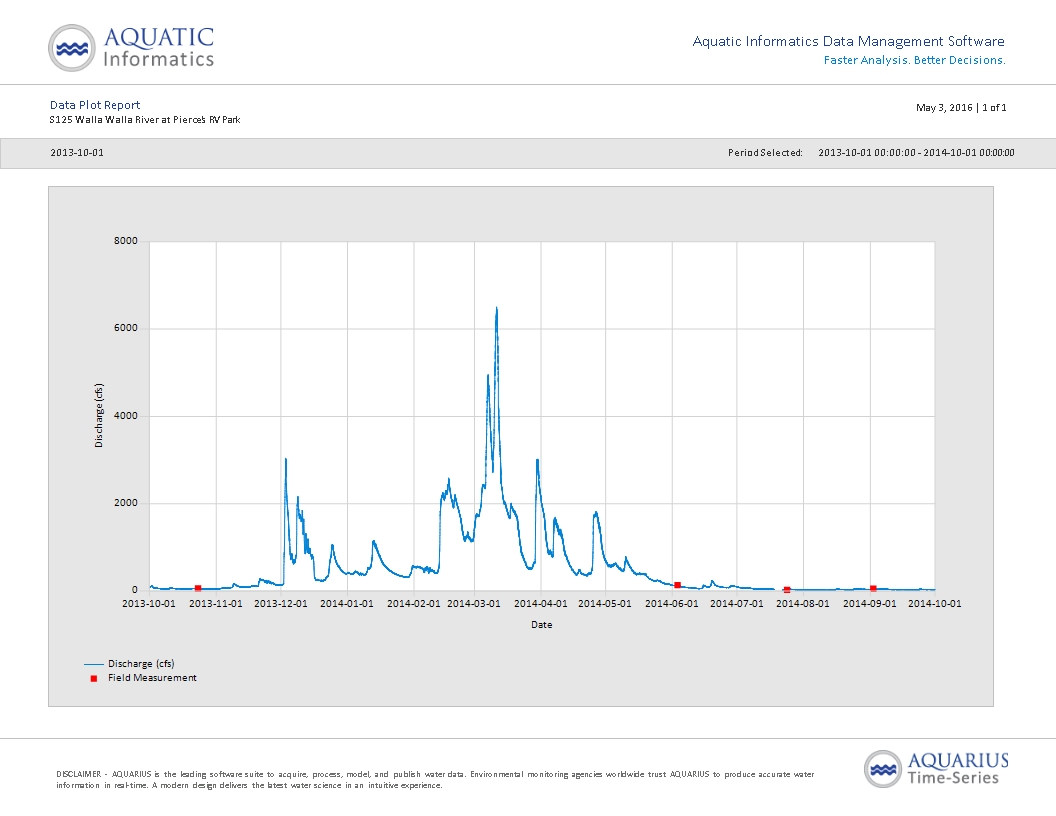Screen dimensions: 1056x816
Task: Click the '2013-10-01' date in the gray bar
Action: point(77,153)
